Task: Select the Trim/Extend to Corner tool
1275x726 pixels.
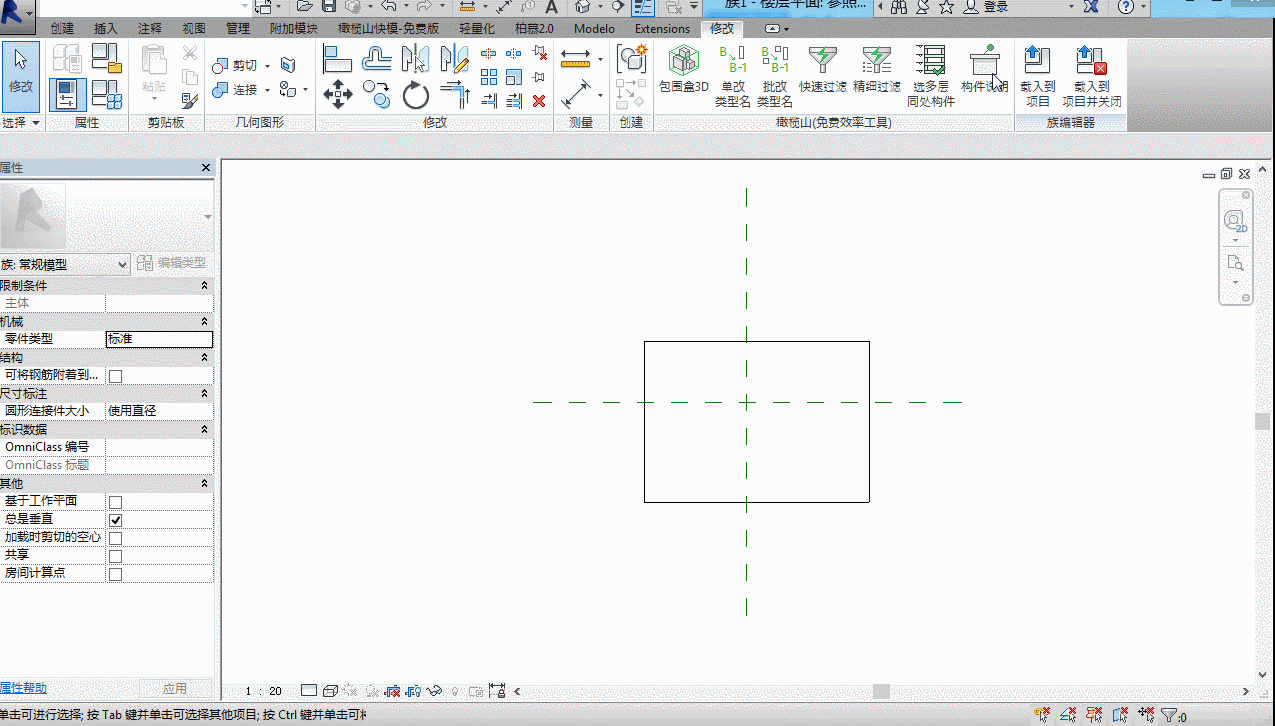Action: tap(454, 96)
